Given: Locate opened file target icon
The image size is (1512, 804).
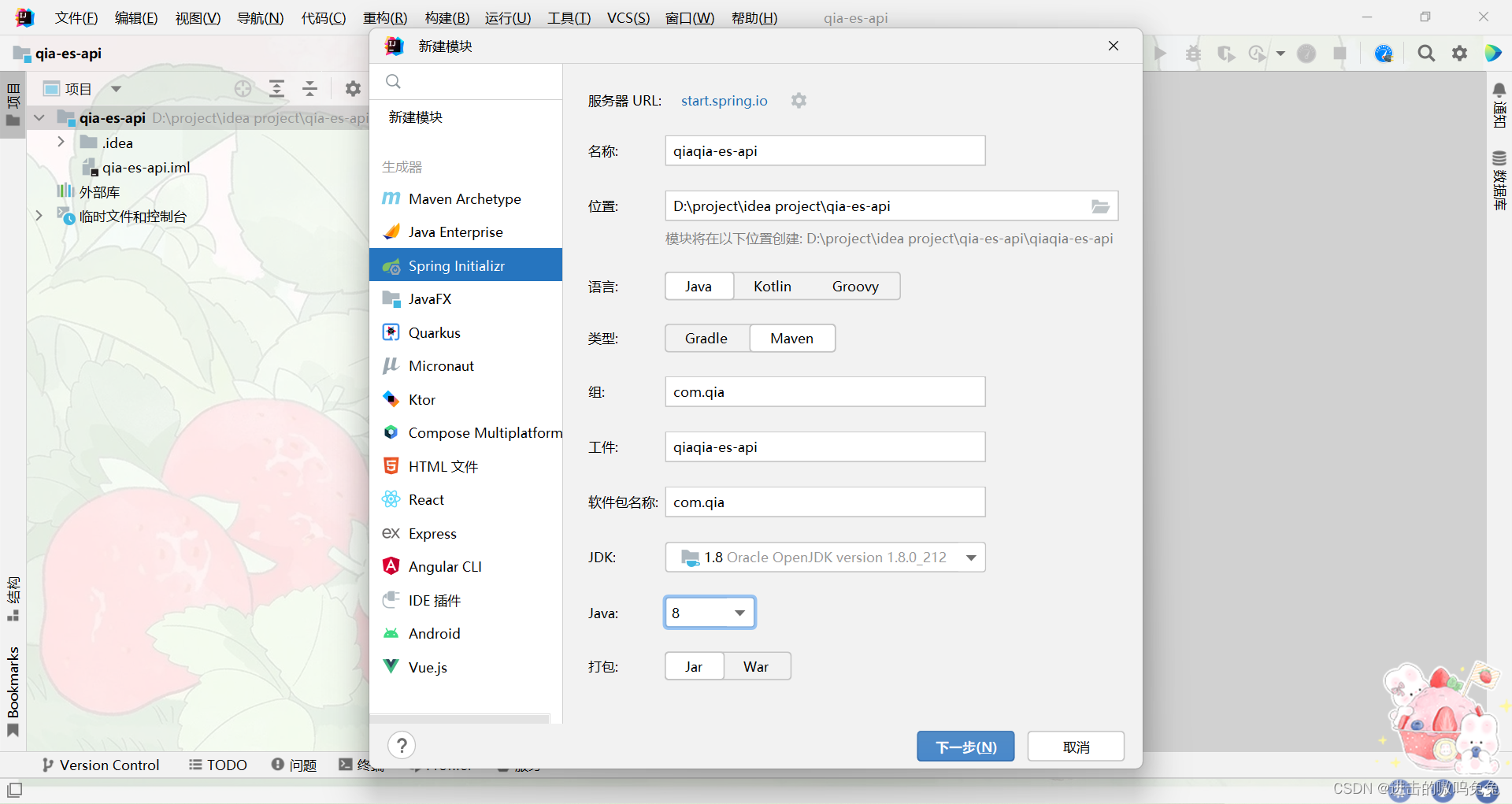Looking at the screenshot, I should tap(243, 88).
